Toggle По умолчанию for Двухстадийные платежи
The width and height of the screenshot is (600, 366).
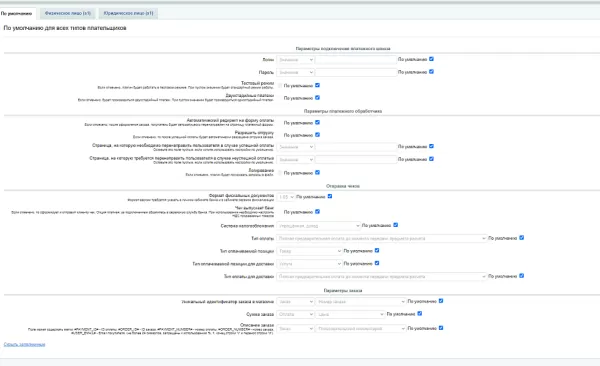317,98
